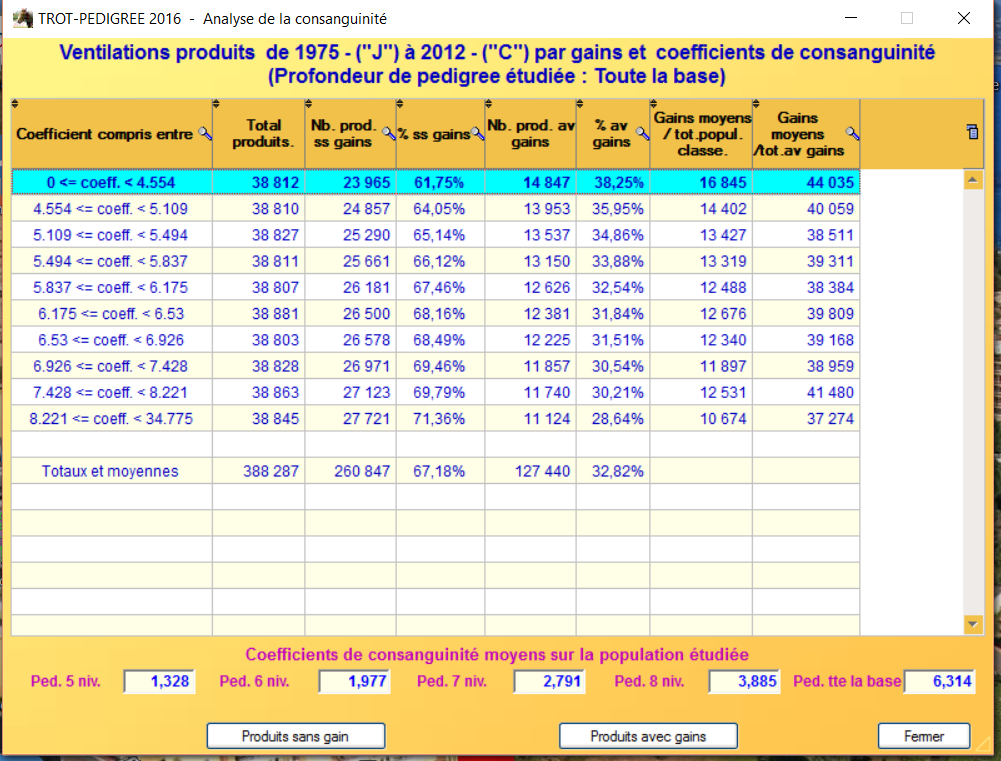Click the search magnifier in Coefficient compris entre header
The image size is (1001, 761).
click(205, 133)
